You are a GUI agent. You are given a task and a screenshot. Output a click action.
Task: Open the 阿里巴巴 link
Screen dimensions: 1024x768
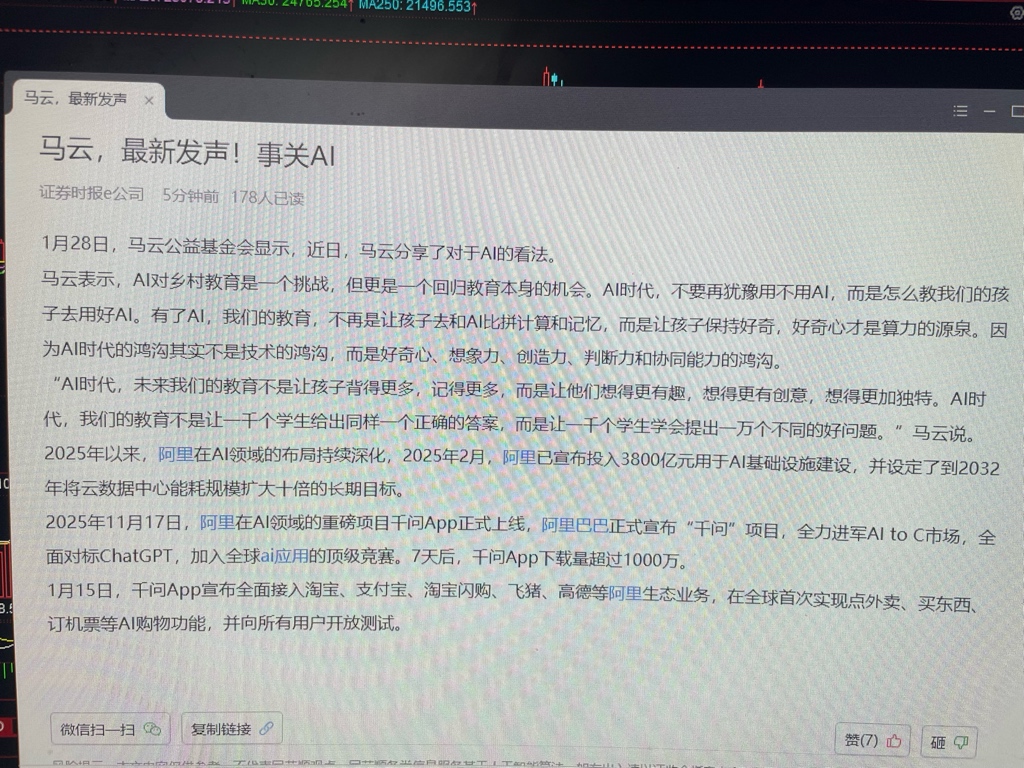575,526
